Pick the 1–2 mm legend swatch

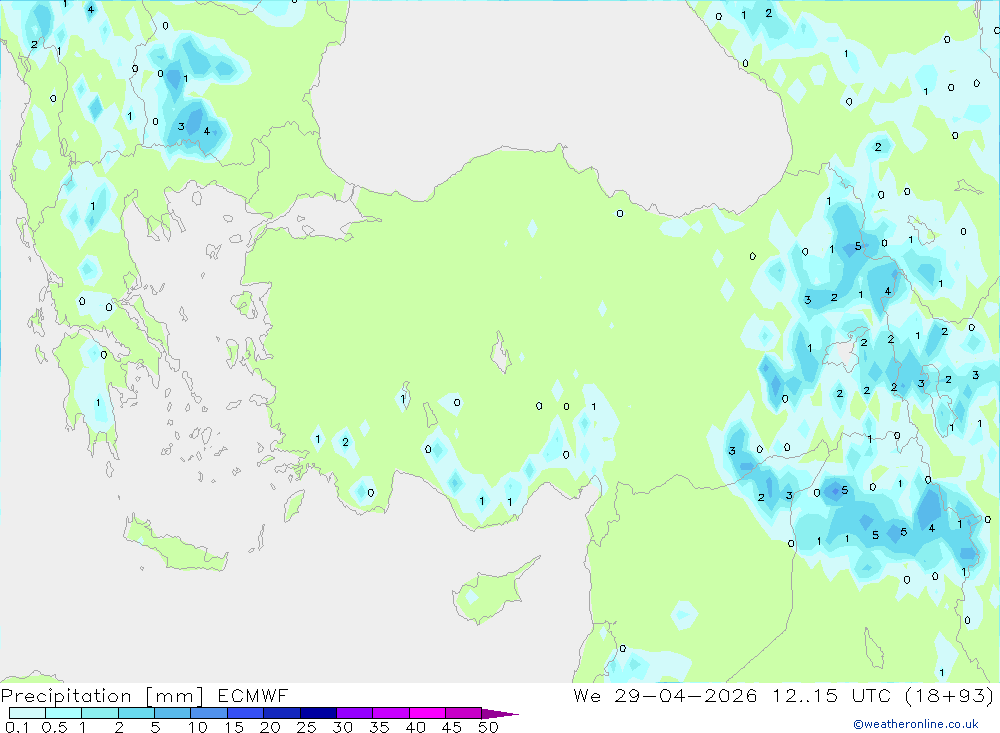tap(100, 713)
